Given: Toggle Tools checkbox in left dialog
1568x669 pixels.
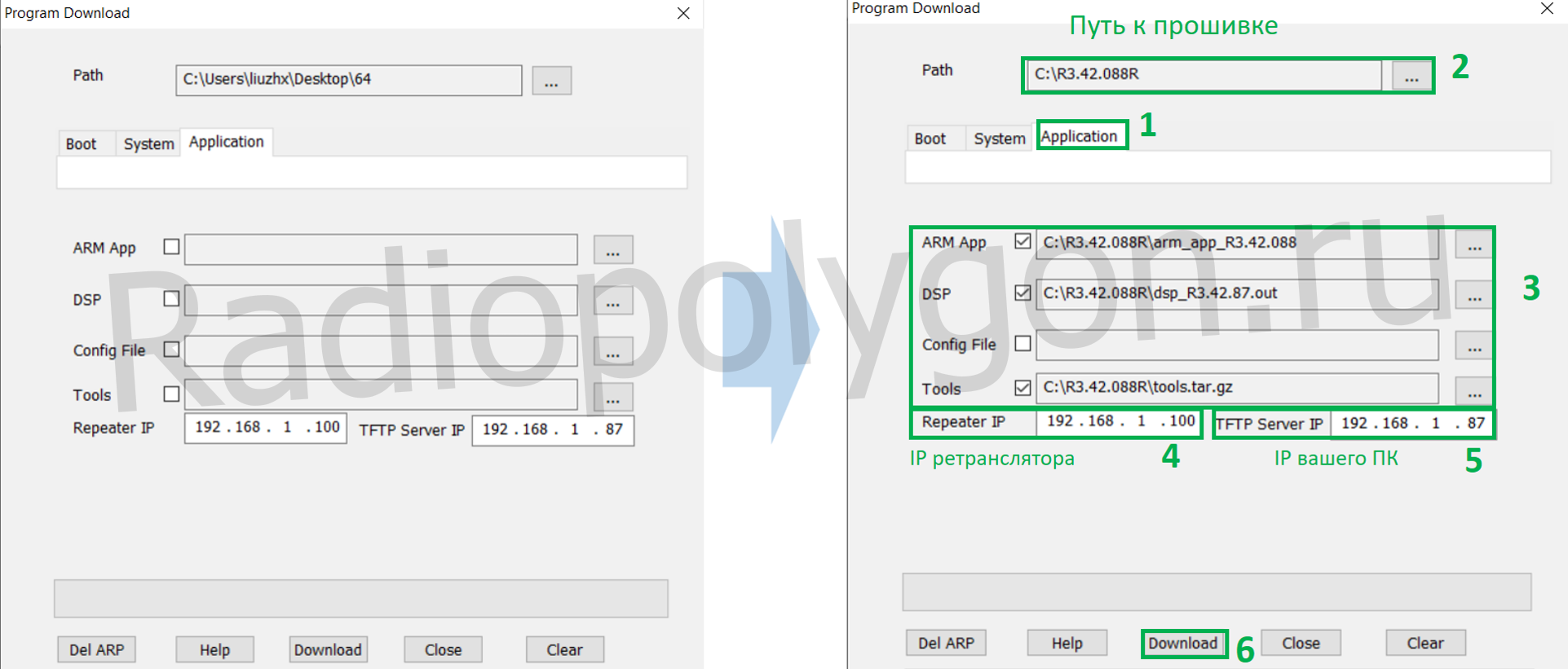Looking at the screenshot, I should tap(171, 394).
